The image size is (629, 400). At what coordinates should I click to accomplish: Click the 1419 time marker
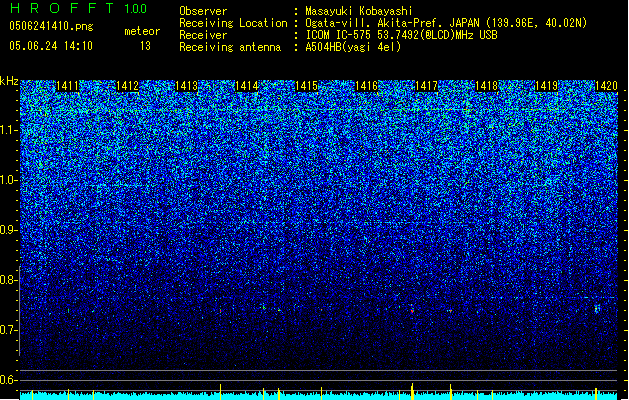(546, 86)
